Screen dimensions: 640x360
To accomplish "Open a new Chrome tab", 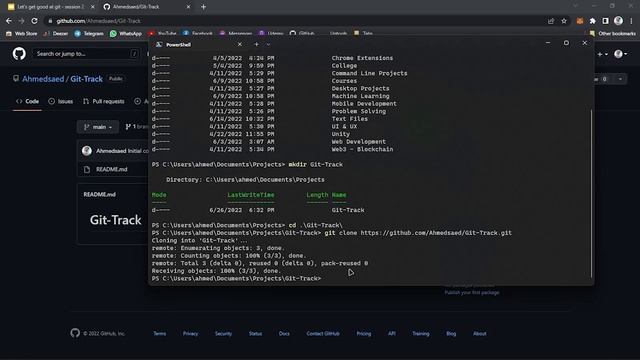I will point(203,7).
